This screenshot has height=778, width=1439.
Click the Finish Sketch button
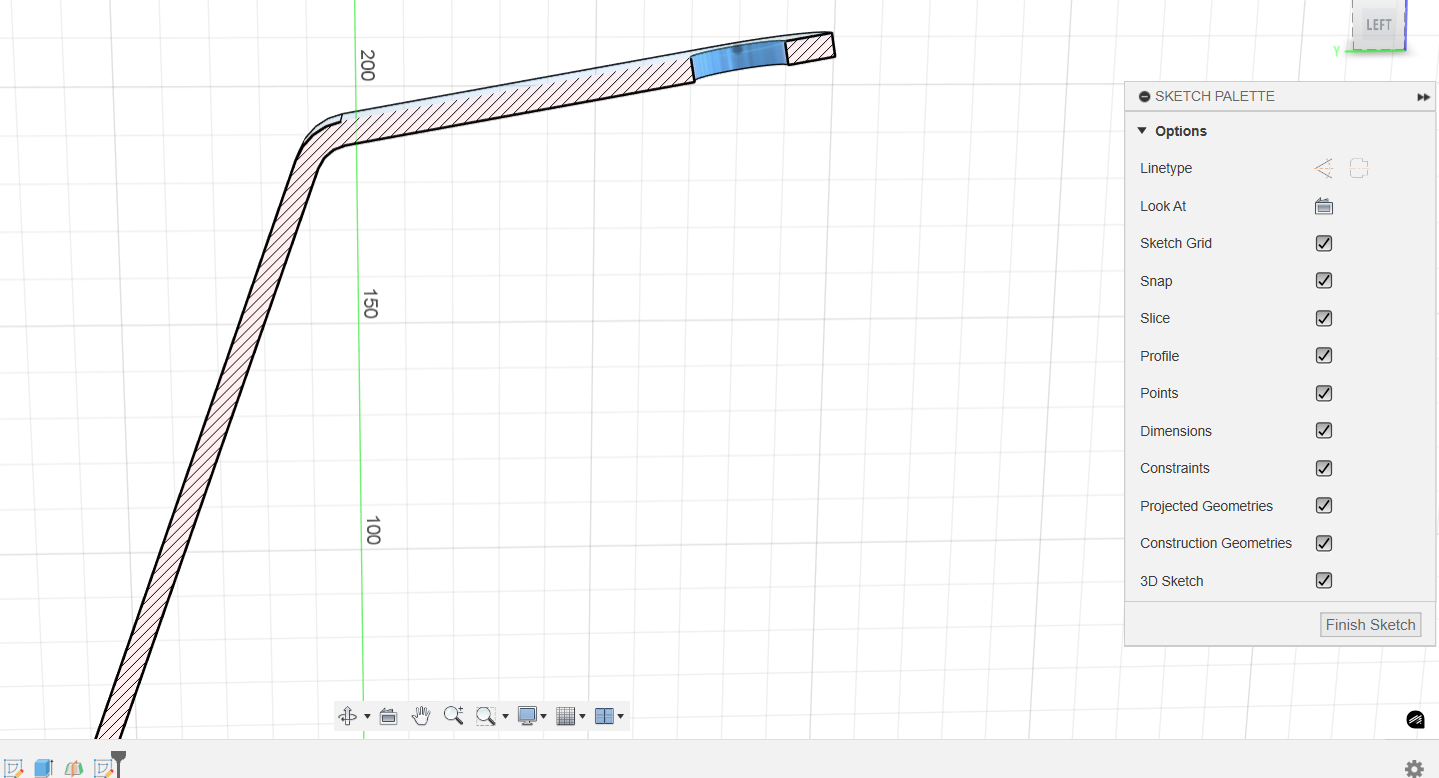coord(1370,625)
